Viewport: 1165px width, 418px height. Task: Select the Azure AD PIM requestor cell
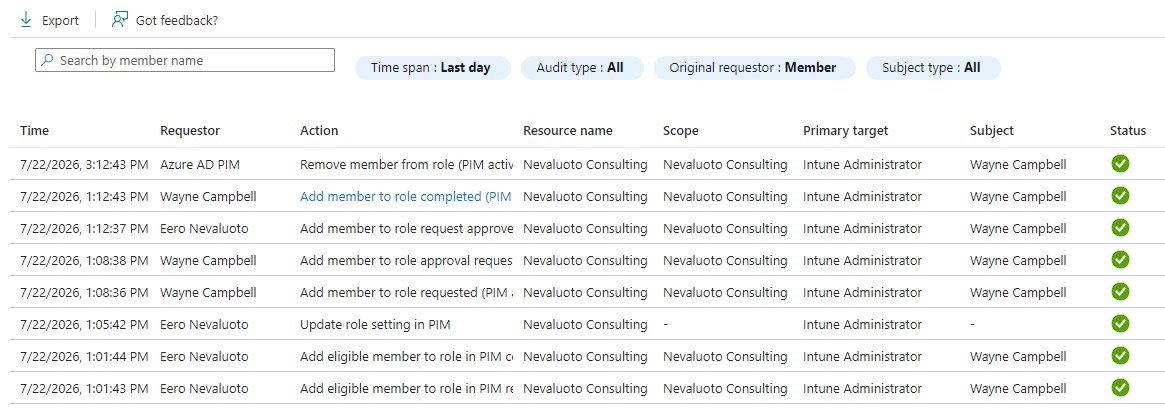click(200, 165)
